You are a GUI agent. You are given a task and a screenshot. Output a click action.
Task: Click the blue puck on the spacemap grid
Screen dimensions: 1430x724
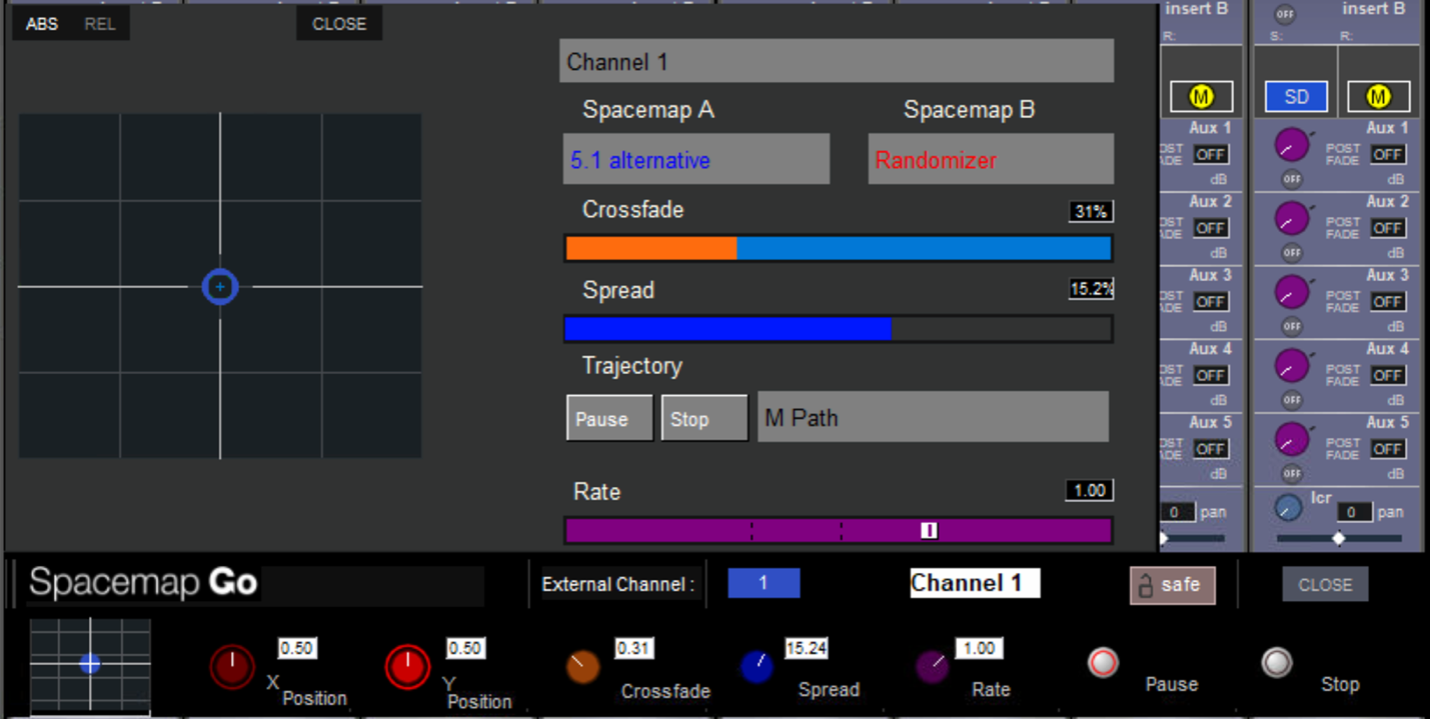(x=220, y=287)
